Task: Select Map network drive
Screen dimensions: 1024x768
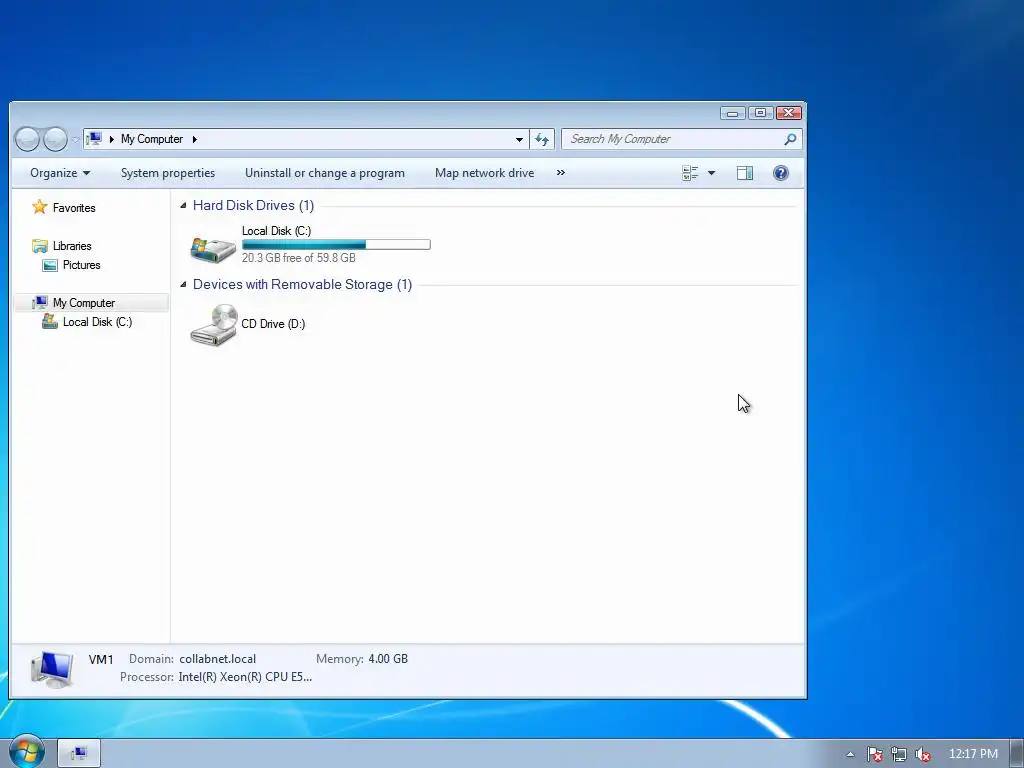Action: 485,173
